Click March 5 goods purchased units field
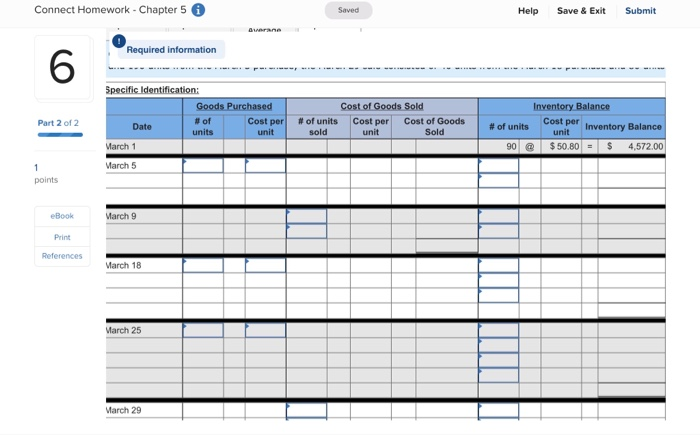This screenshot has width=700, height=435. pos(203,165)
